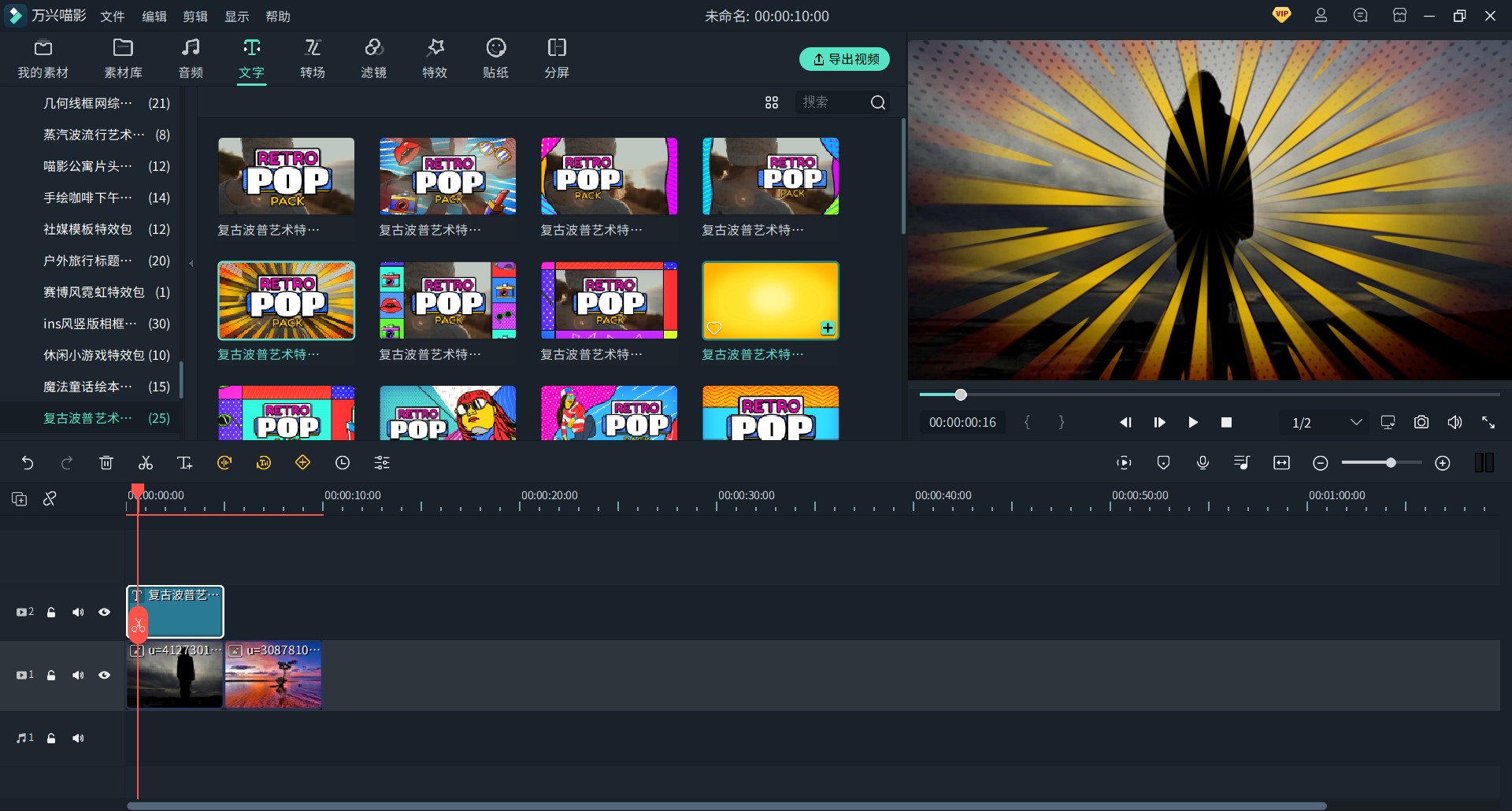This screenshot has height=811, width=1512.
Task: Open the 转场 transitions tab
Action: coord(313,58)
